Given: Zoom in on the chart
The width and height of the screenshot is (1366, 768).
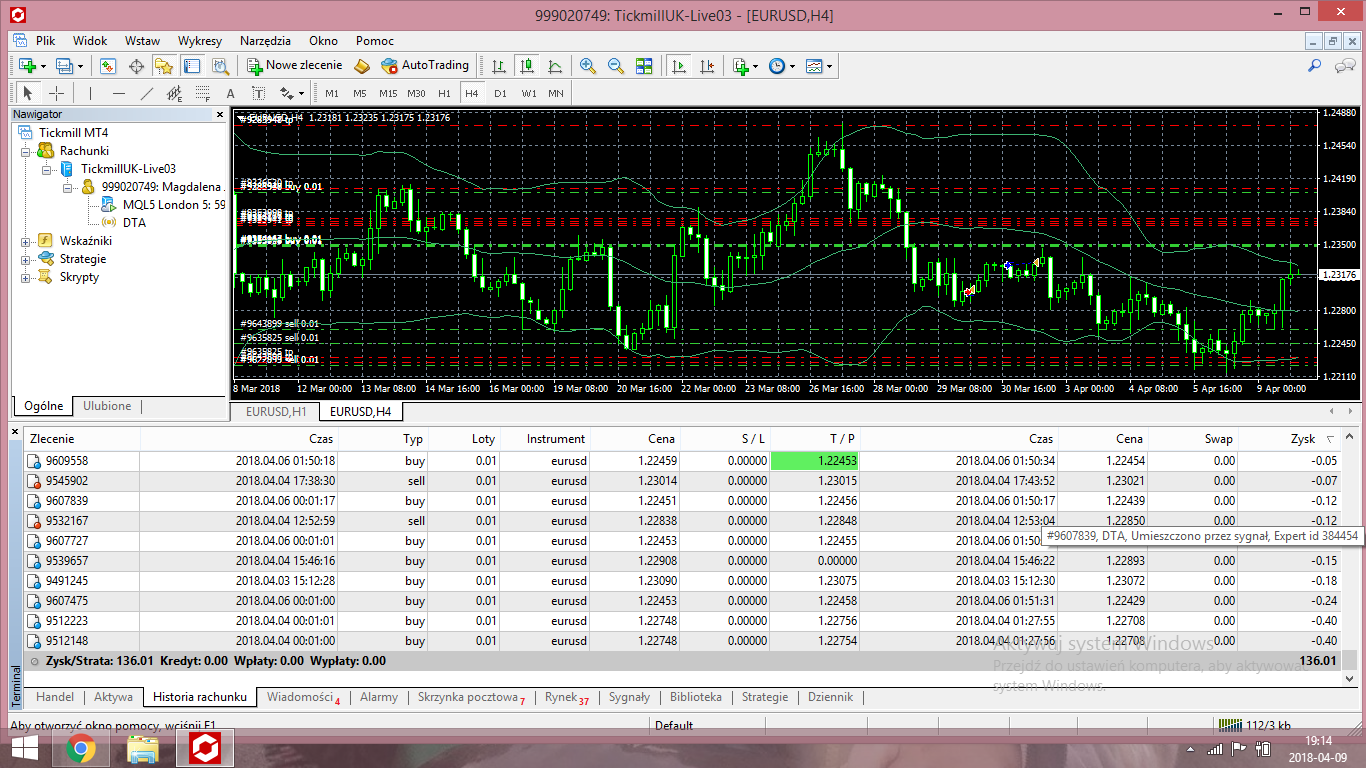Looking at the screenshot, I should coord(588,66).
